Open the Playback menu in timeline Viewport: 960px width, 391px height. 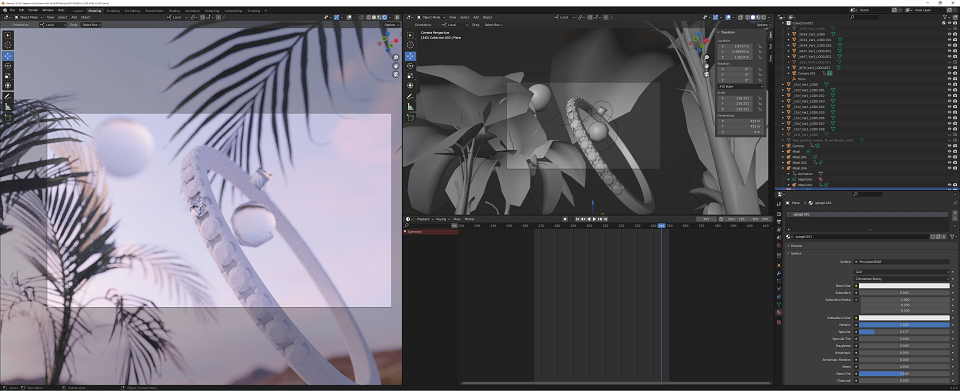tap(424, 218)
